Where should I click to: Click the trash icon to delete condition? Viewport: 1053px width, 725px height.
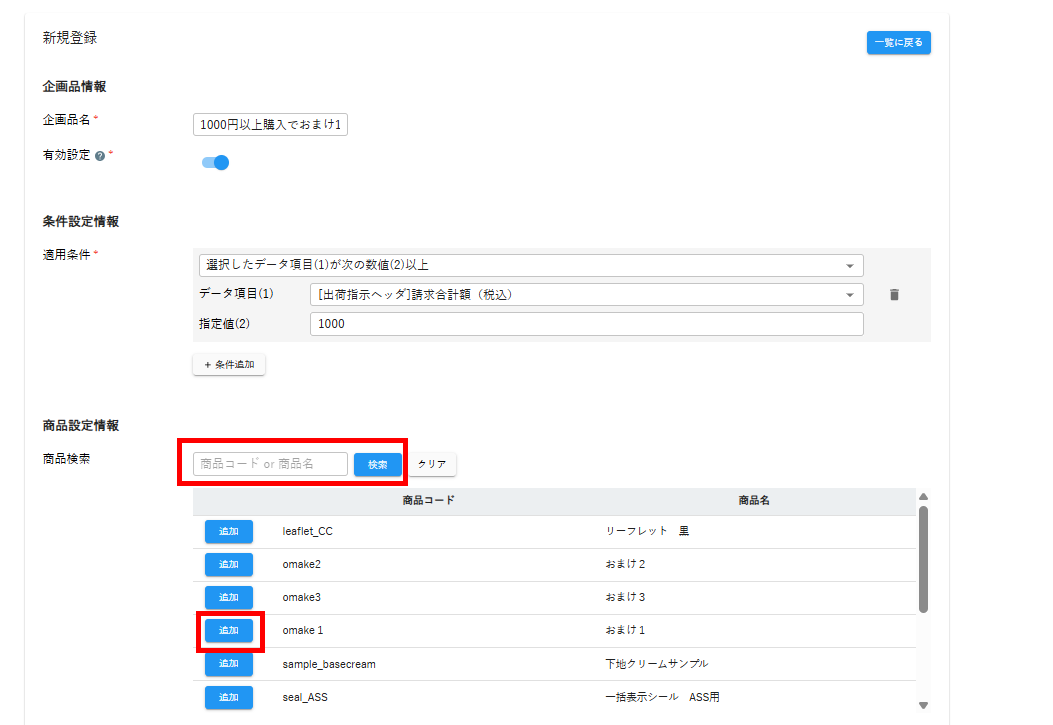coord(894,295)
